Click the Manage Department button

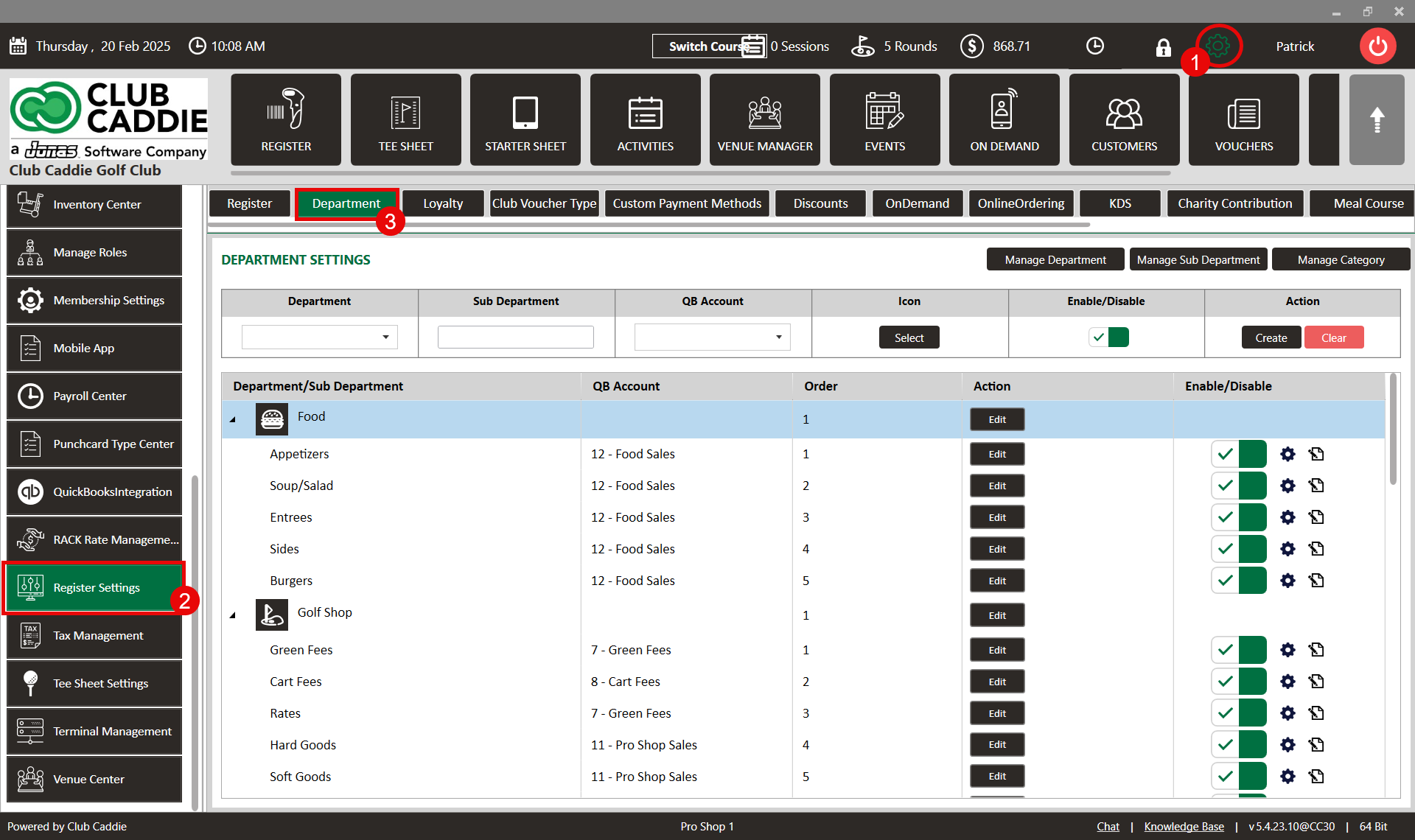point(1055,259)
